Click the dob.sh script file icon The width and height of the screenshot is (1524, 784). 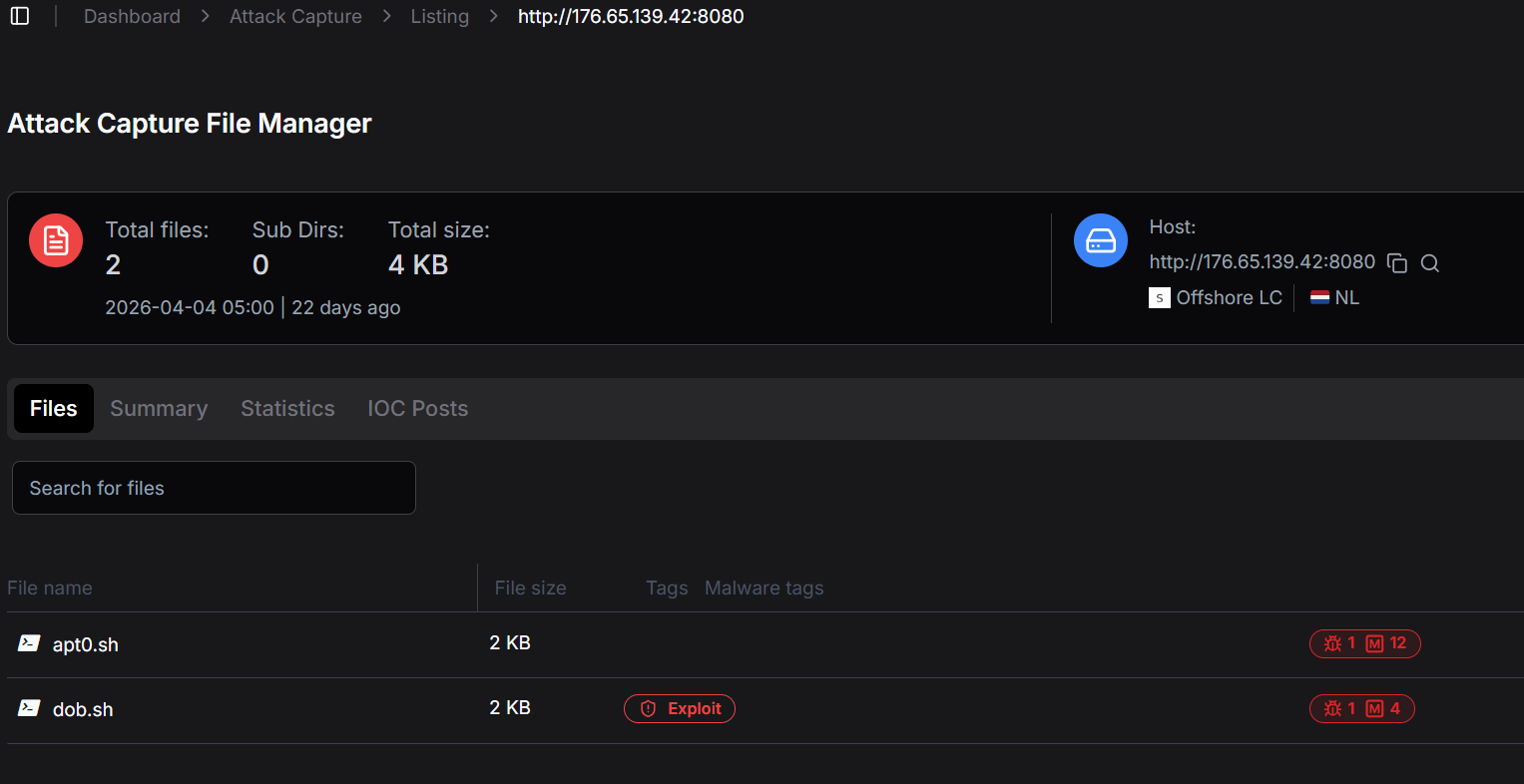29,708
